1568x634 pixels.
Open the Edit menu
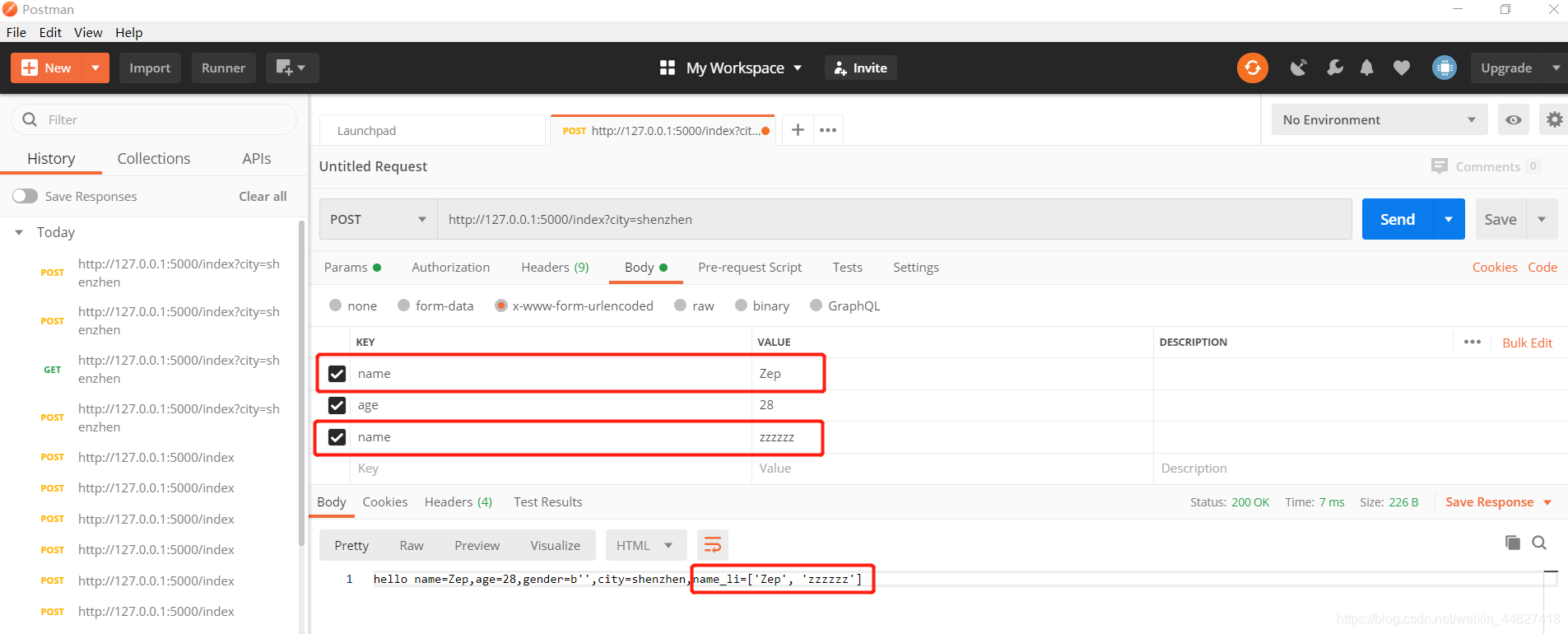[50, 32]
